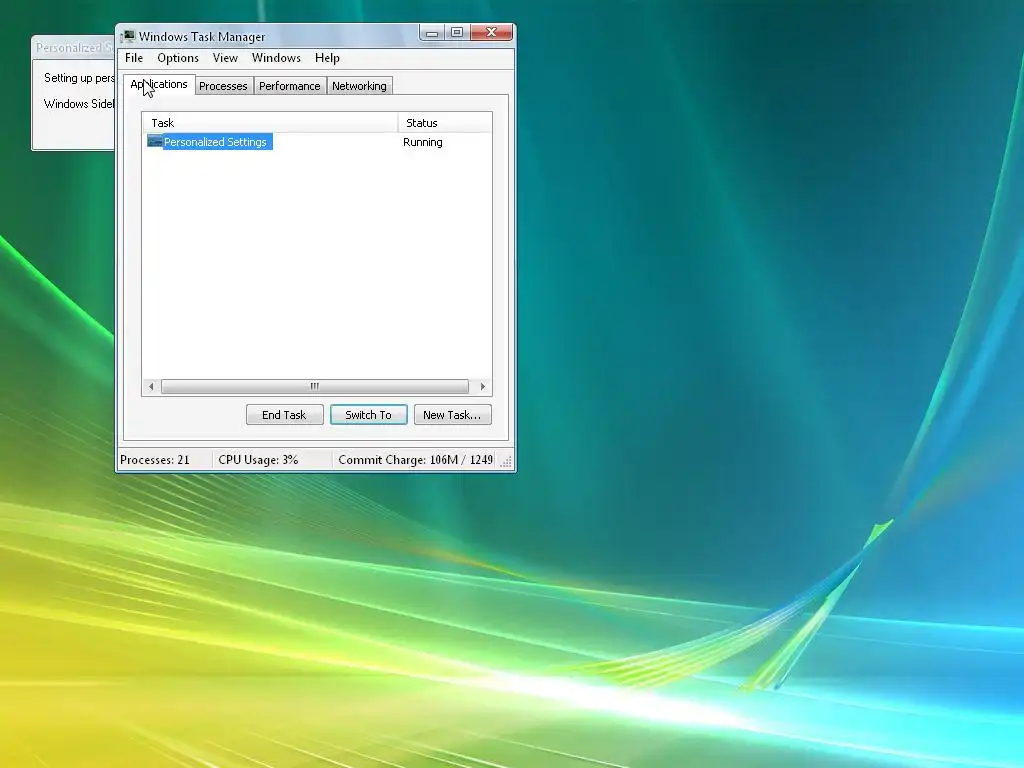Click the End Task button
This screenshot has width=1024, height=768.
pyautogui.click(x=284, y=415)
